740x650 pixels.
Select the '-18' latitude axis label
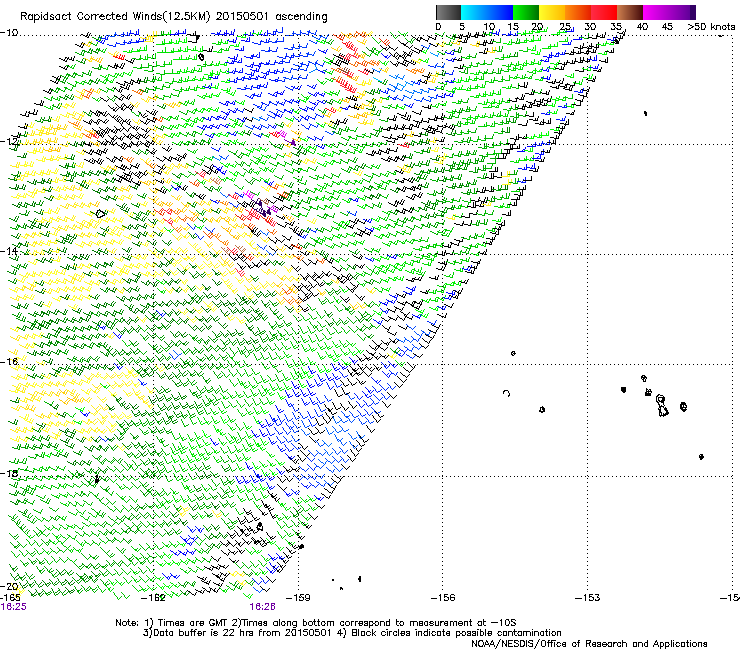[x=9, y=473]
